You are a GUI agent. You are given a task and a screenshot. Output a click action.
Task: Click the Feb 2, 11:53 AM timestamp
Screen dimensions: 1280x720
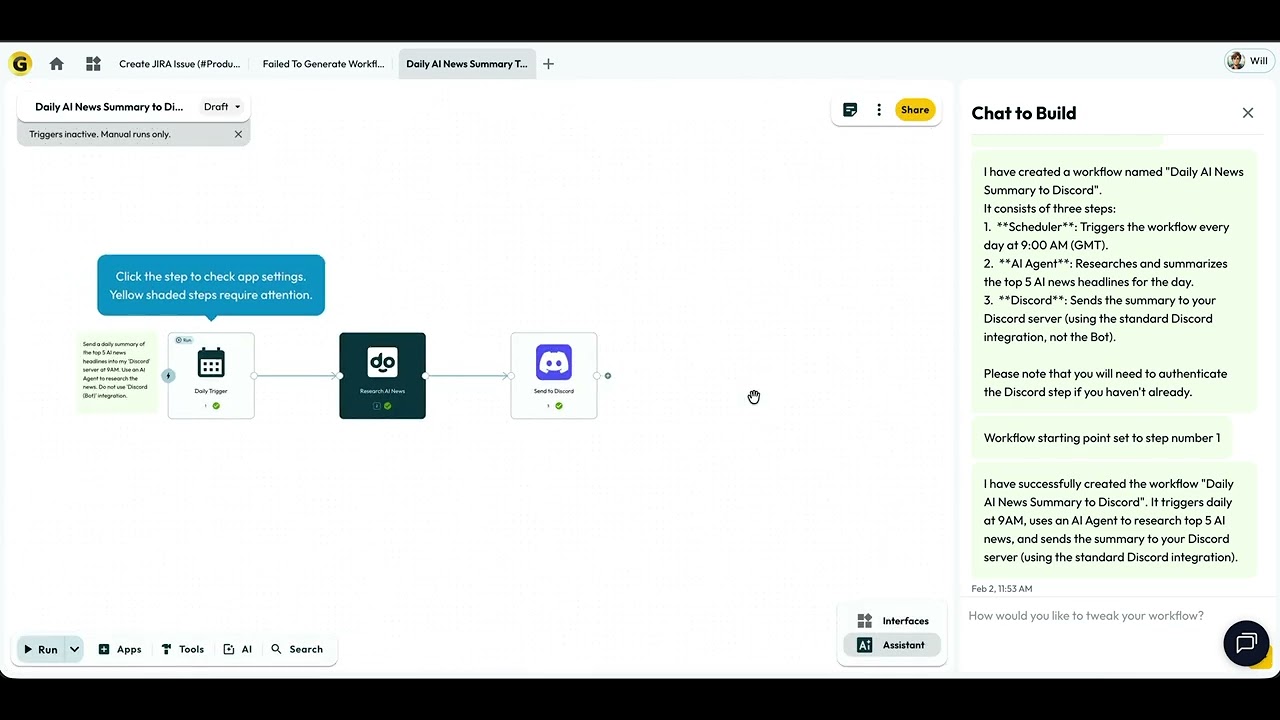click(x=1002, y=588)
